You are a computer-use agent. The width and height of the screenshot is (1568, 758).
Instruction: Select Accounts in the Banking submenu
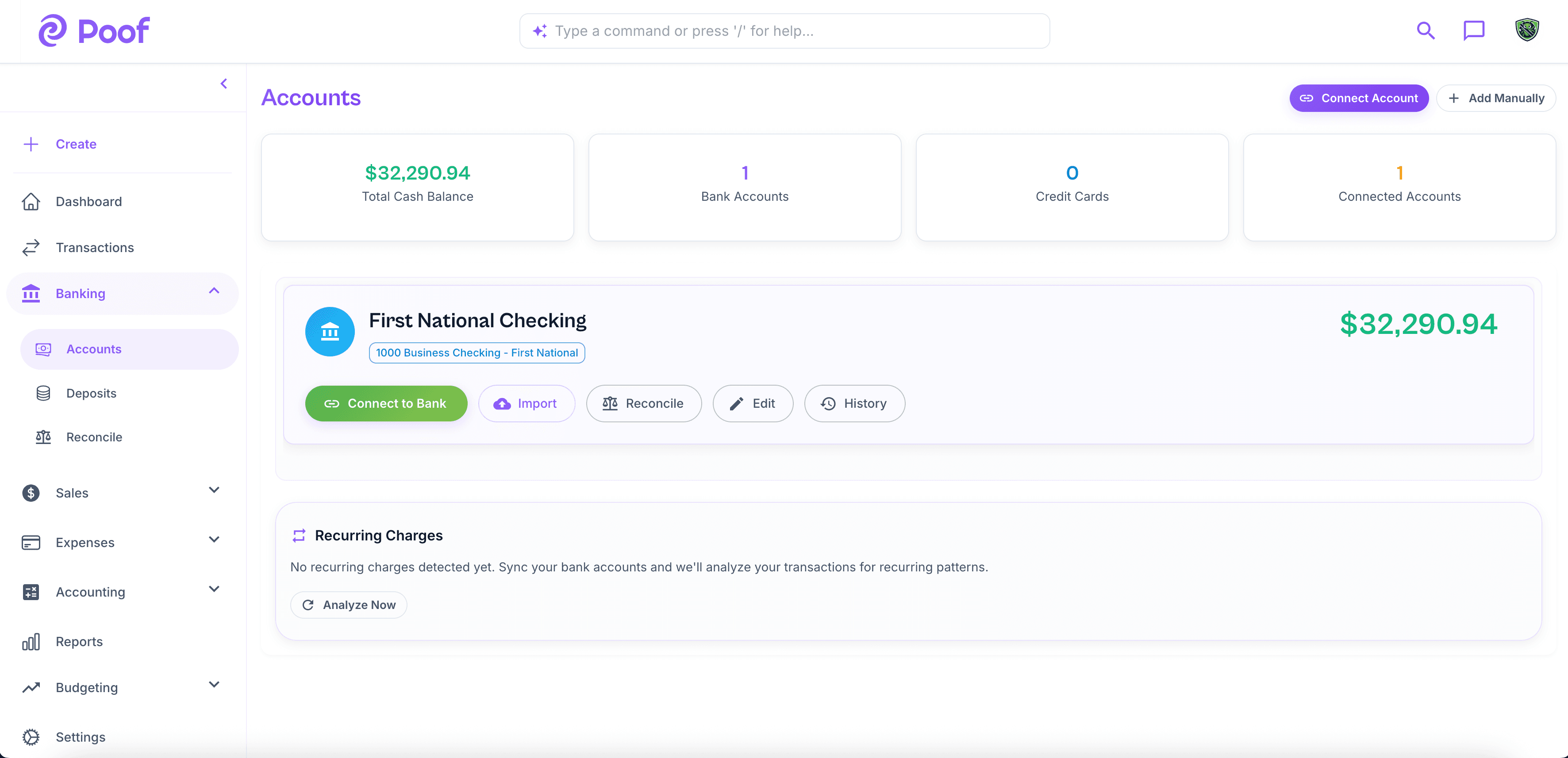tap(93, 348)
